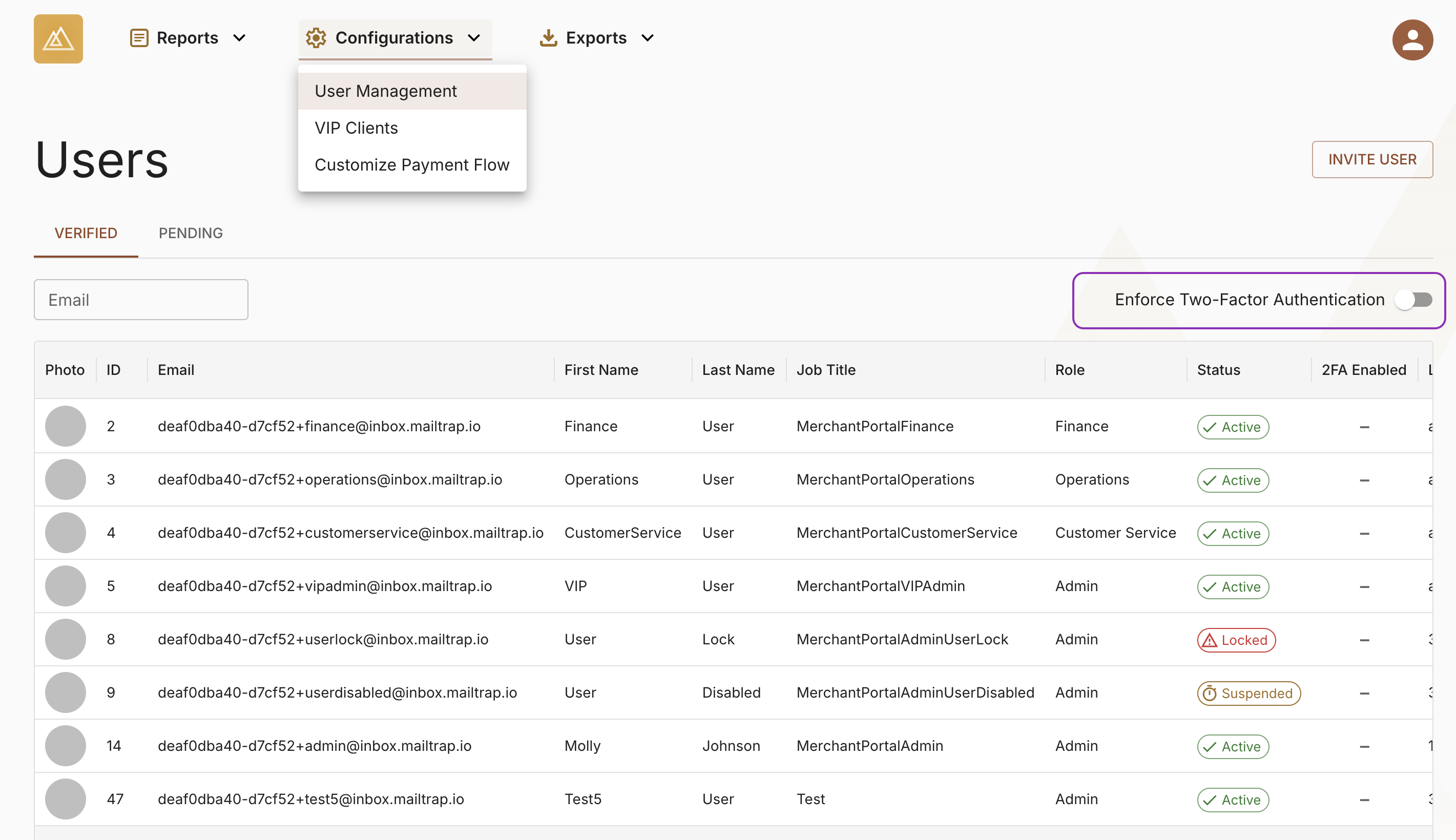Expand the Reports dropdown chevron
The width and height of the screenshot is (1456, 840).
[239, 38]
